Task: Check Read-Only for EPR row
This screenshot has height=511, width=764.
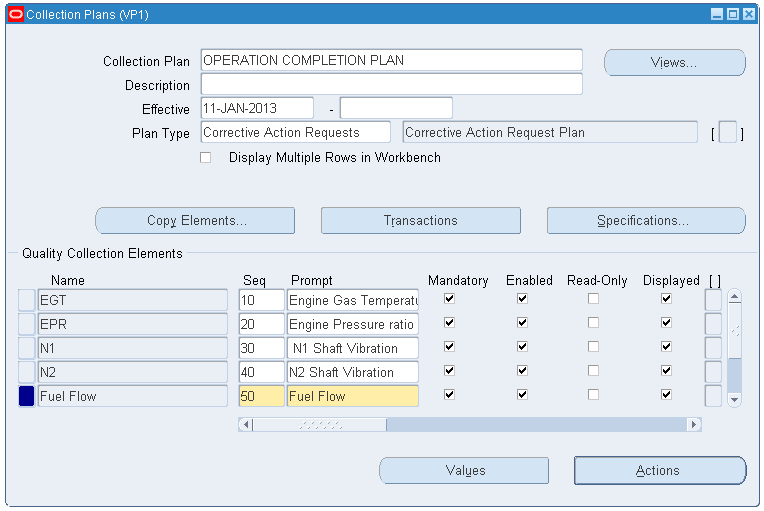Action: point(593,322)
